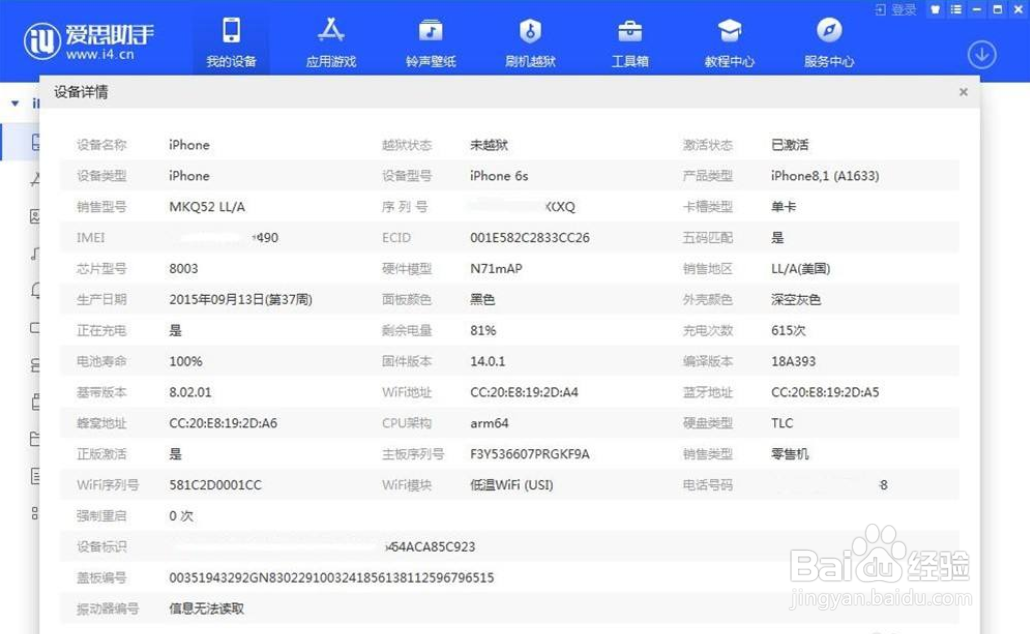Image resolution: width=1030 pixels, height=634 pixels.
Task: Open the 服务中心 service center
Action: 829,42
